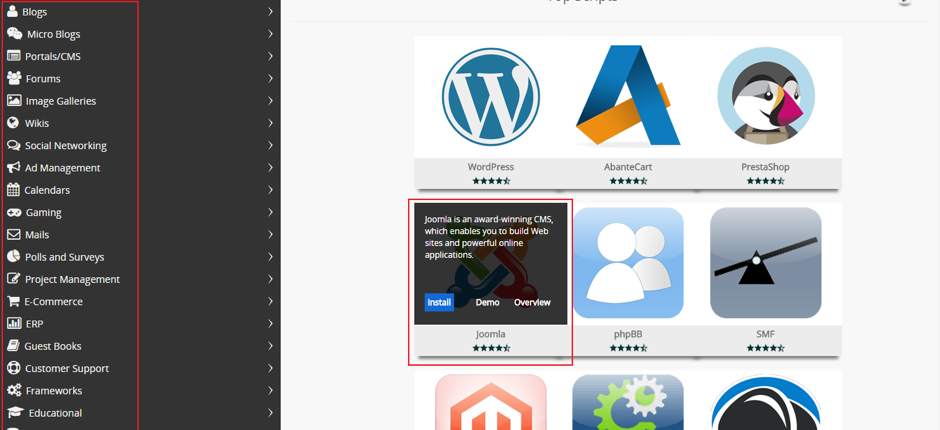940x430 pixels.
Task: Click the Joomla star rating
Action: point(491,348)
